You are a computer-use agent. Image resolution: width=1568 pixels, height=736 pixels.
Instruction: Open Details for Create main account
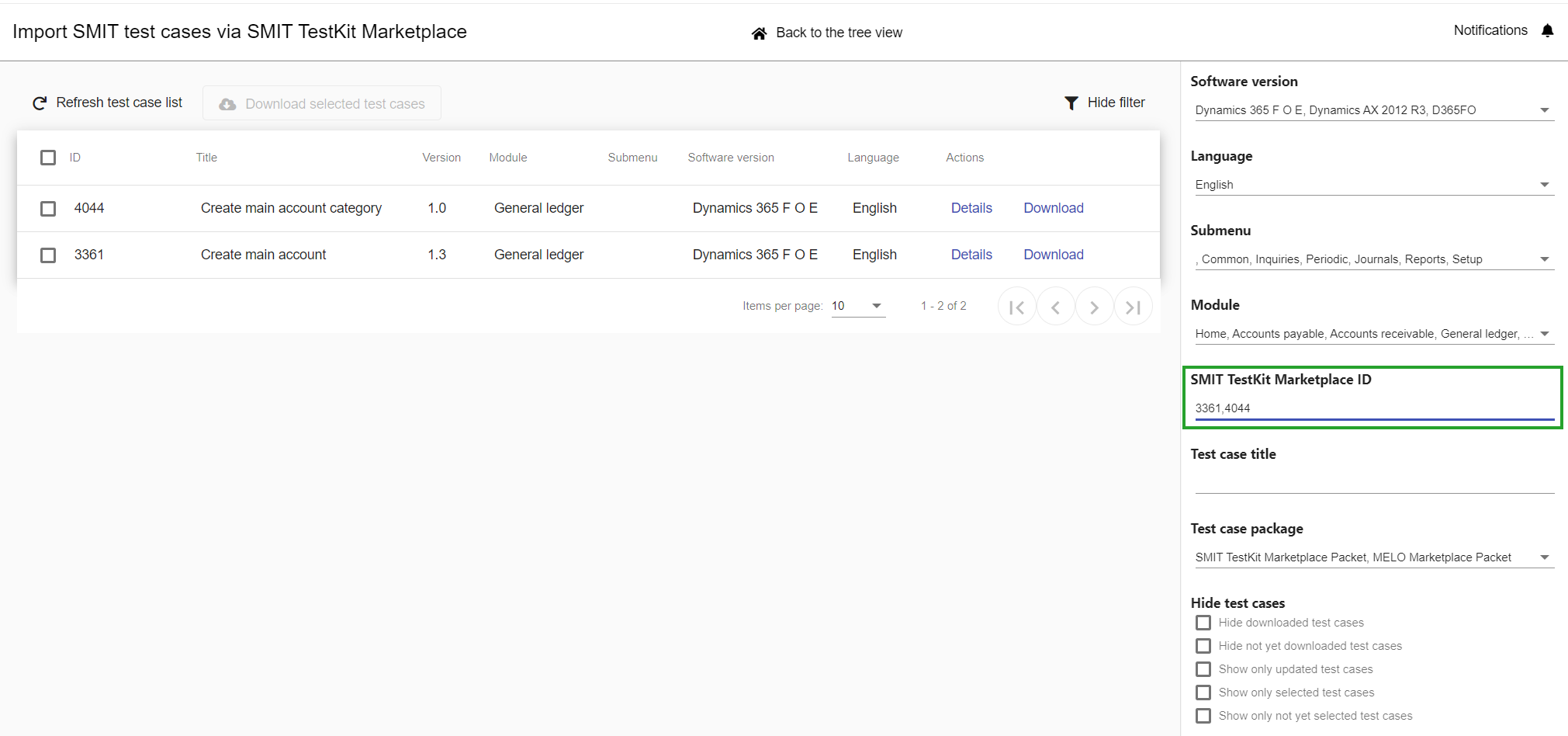pyautogui.click(x=971, y=255)
